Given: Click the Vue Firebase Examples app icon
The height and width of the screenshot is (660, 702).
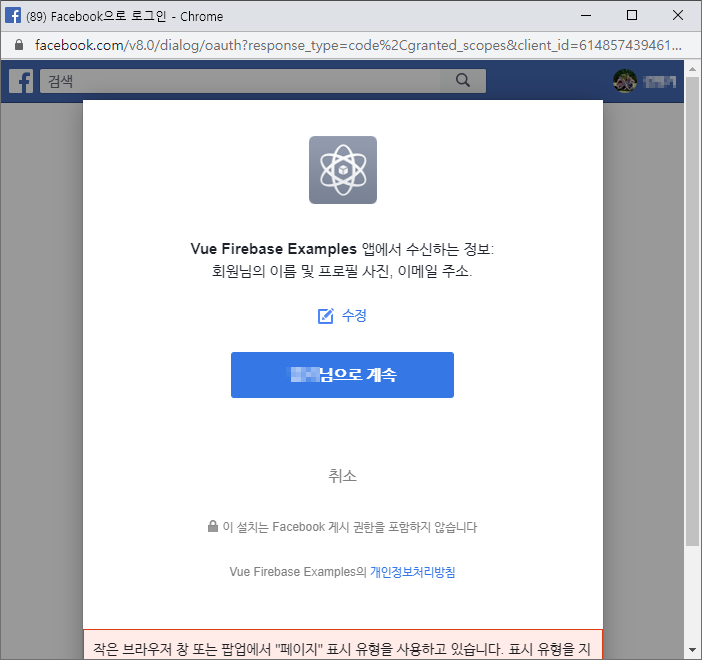Looking at the screenshot, I should click(342, 170).
